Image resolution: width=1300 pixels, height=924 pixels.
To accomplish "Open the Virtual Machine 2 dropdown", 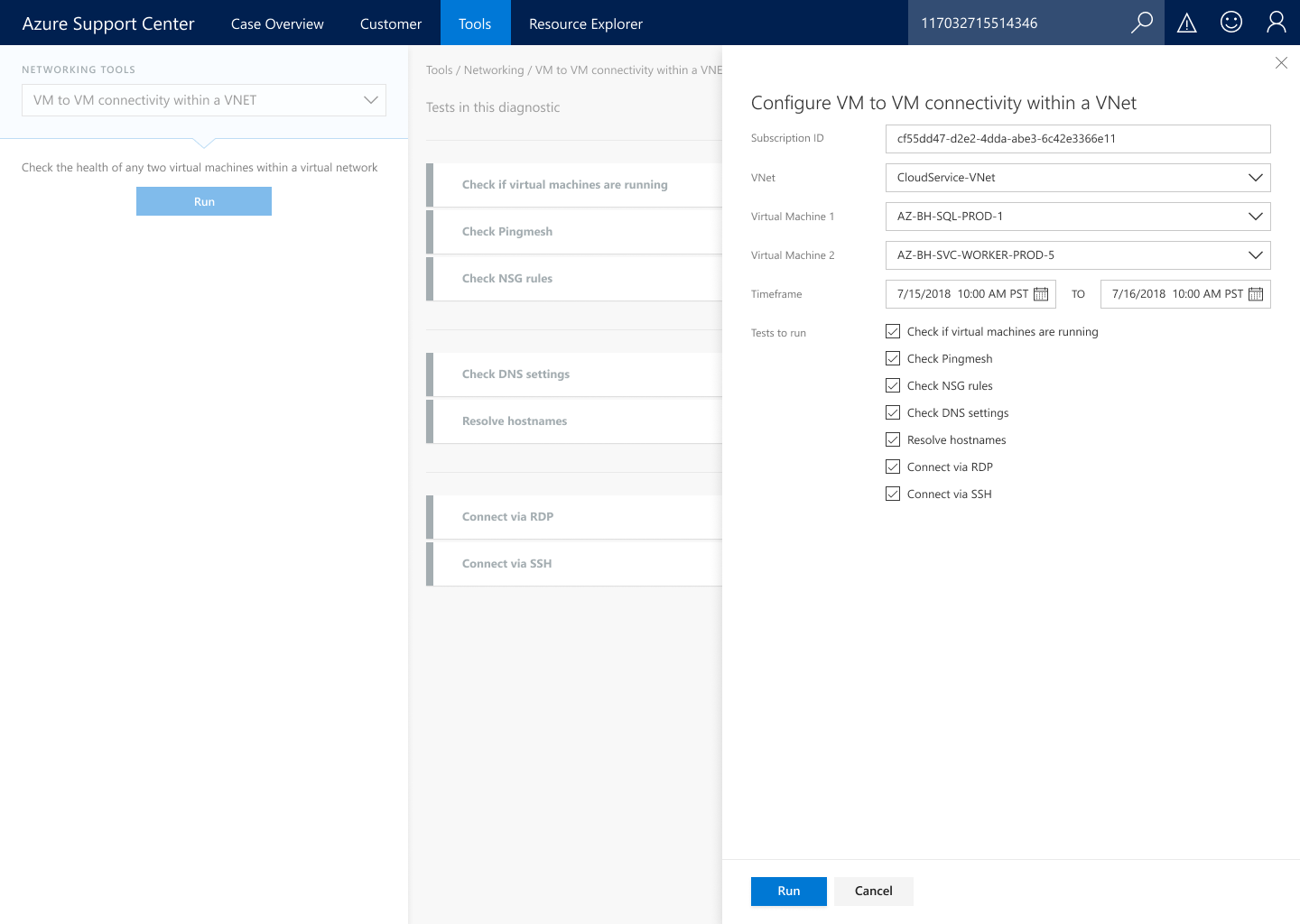I will (1078, 255).
